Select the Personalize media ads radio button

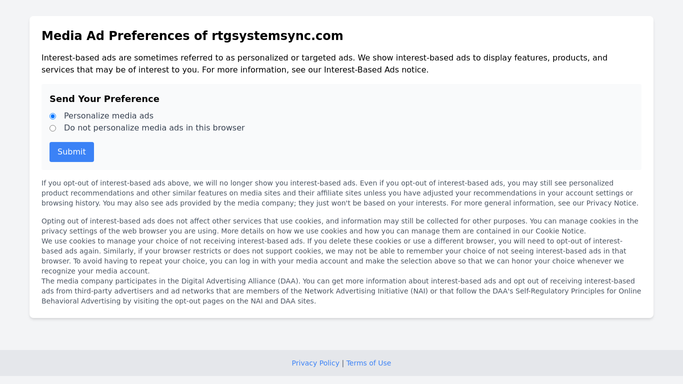[x=53, y=116]
